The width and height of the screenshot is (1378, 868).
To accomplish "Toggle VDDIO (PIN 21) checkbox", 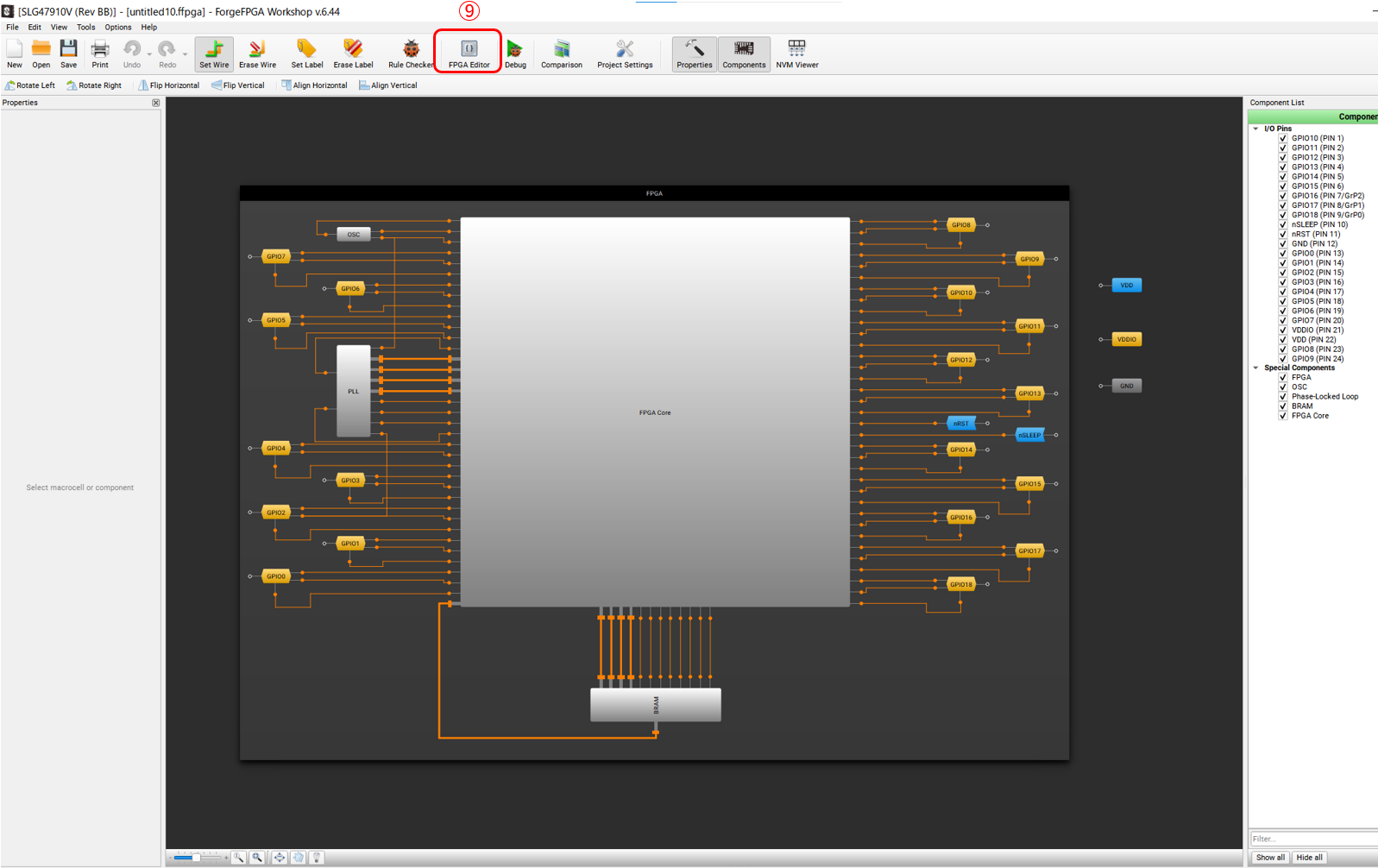I will click(x=1283, y=330).
